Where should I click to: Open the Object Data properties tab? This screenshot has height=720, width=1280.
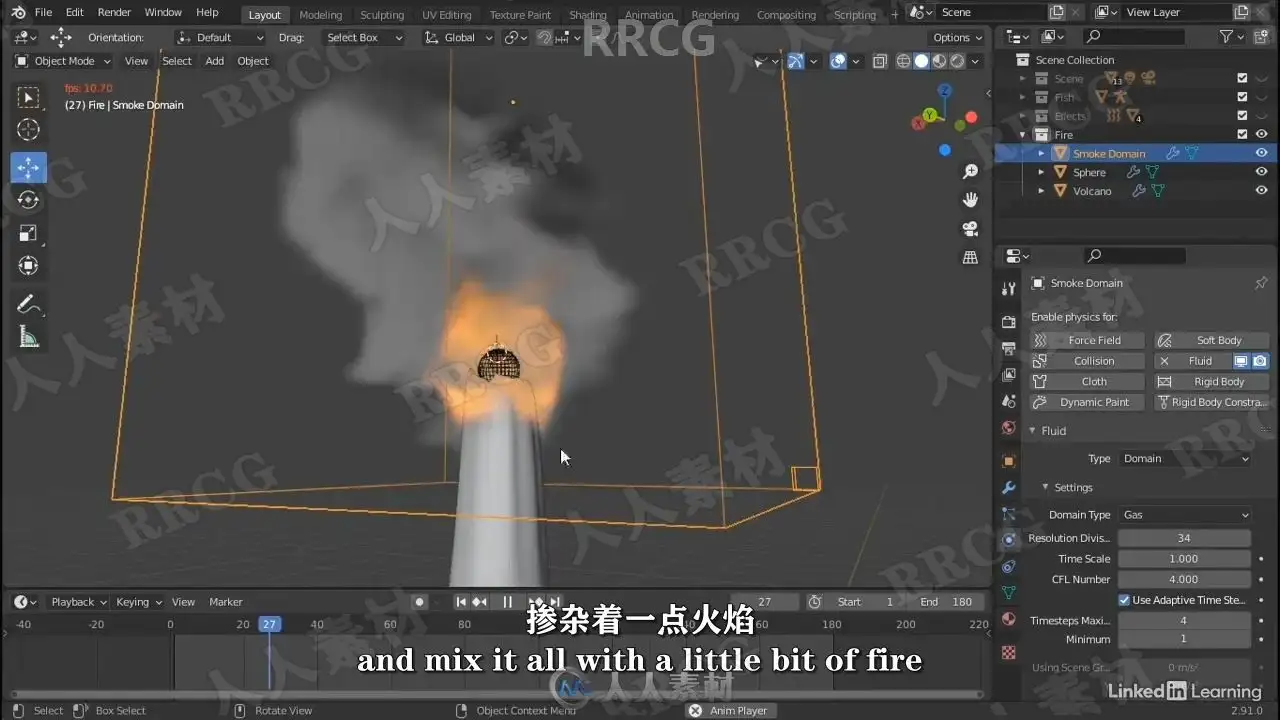click(1009, 592)
